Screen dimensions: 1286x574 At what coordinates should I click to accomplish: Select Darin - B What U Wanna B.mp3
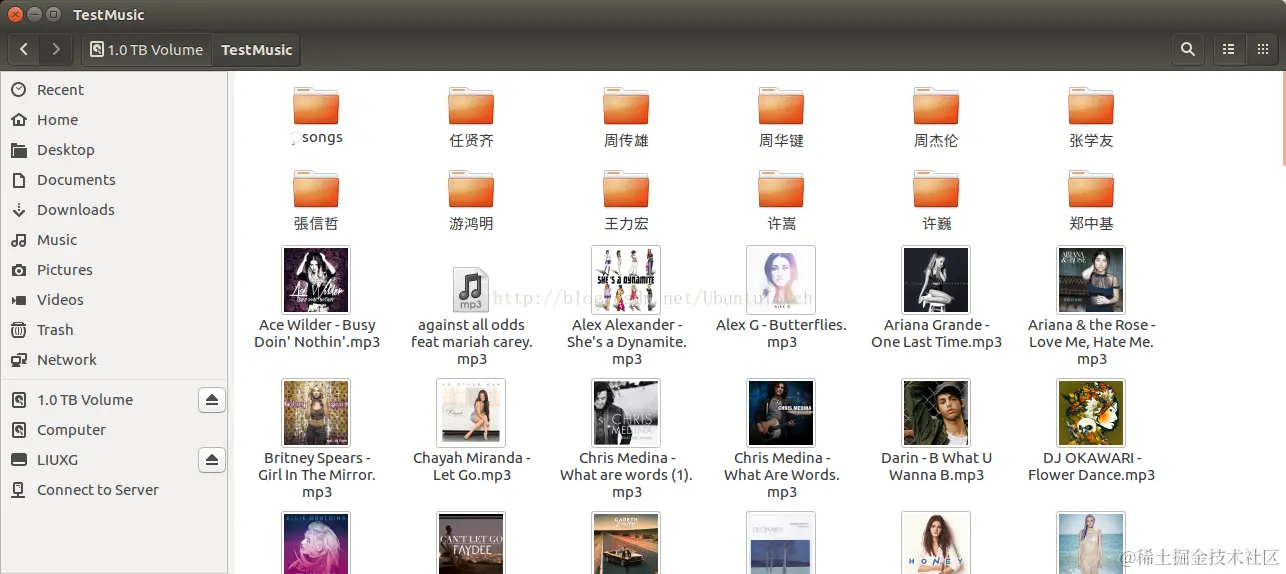click(x=936, y=431)
